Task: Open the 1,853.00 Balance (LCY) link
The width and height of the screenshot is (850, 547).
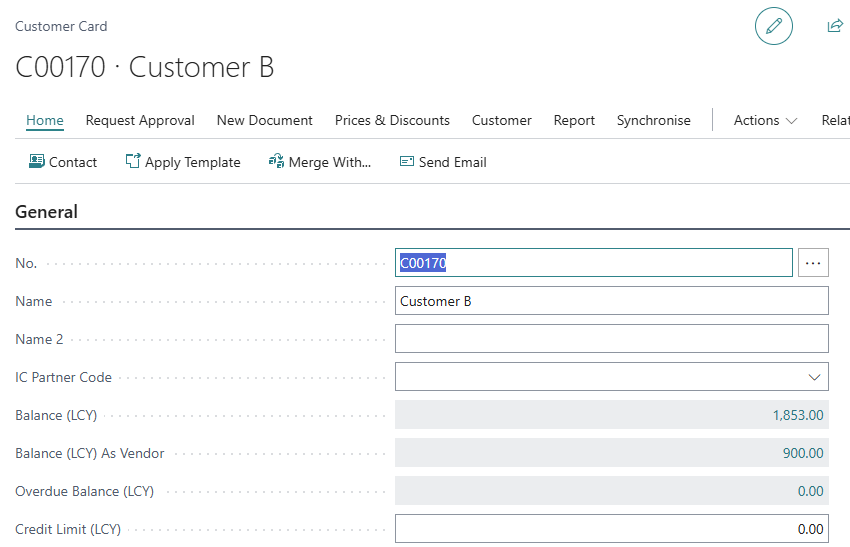Action: [x=798, y=415]
